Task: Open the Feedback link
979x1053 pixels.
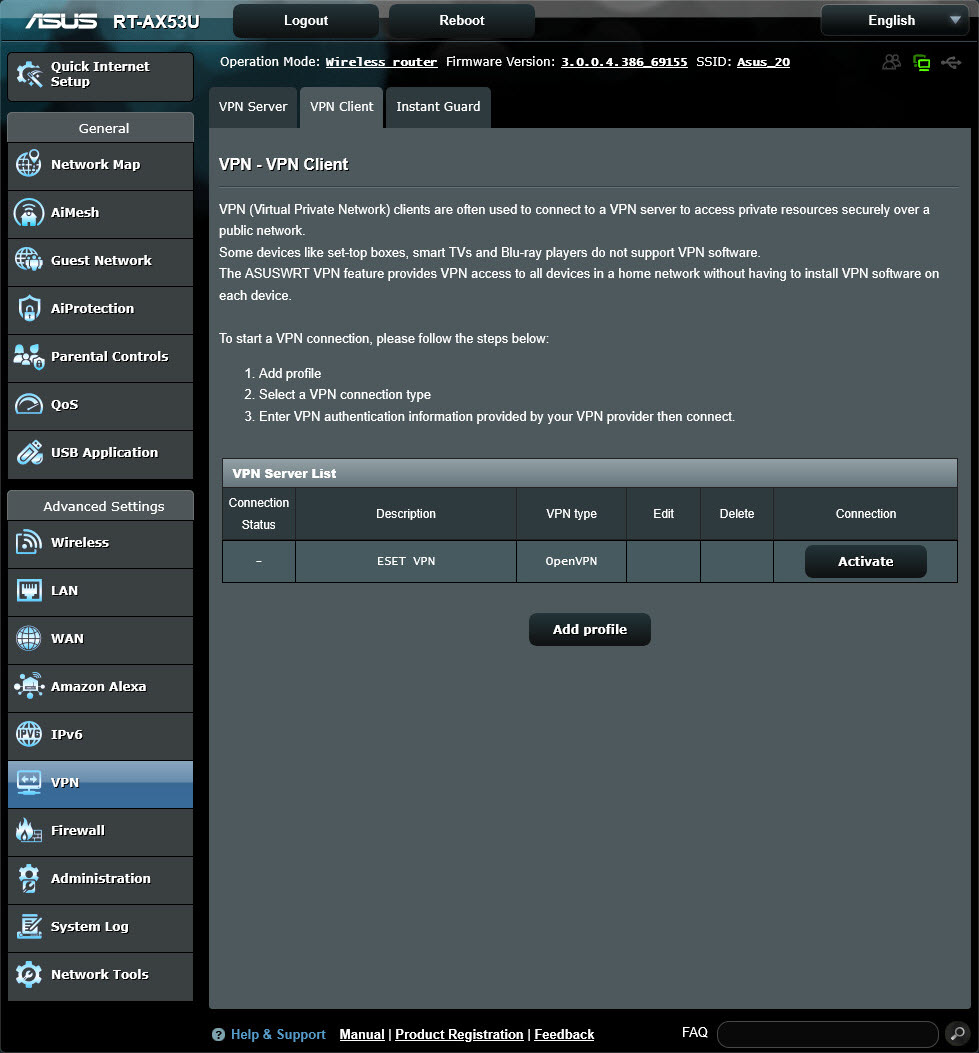Action: tap(564, 1034)
